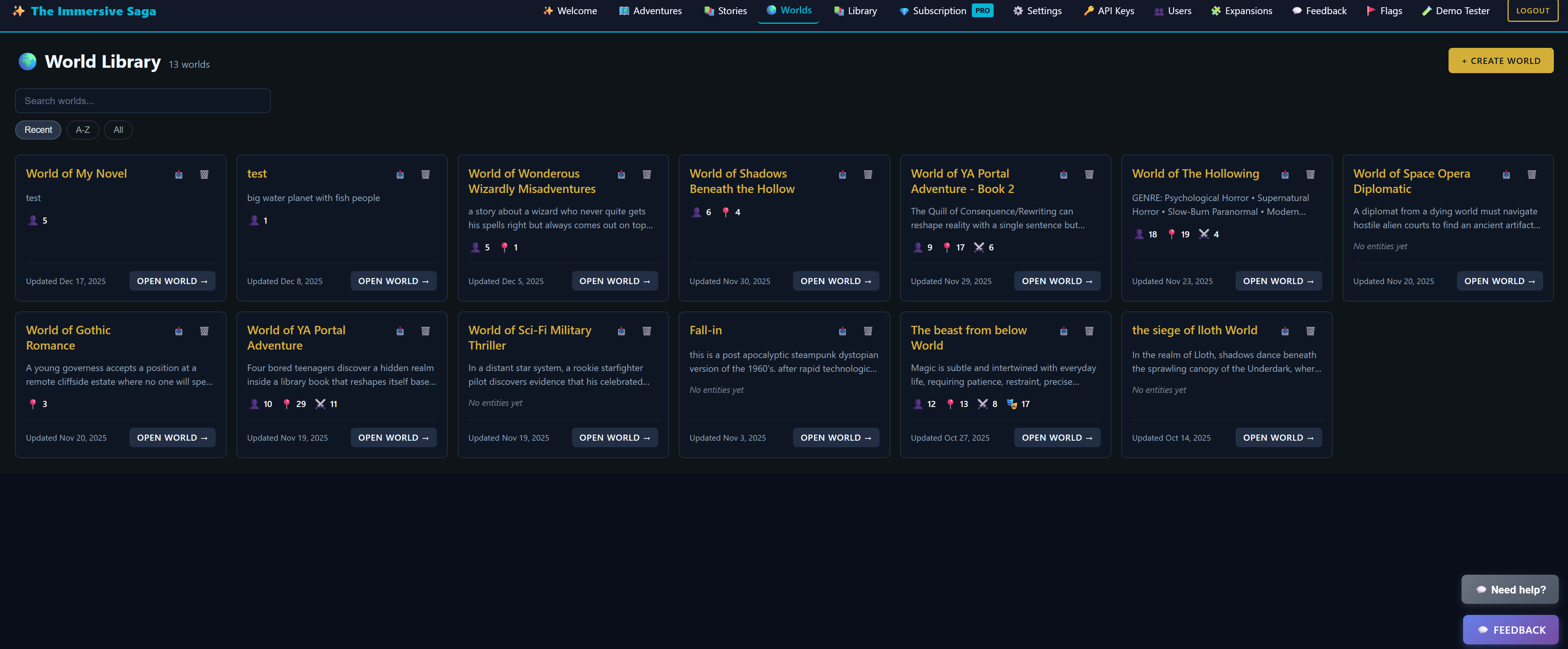This screenshot has height=649, width=1568.
Task: Open the Need help? chat bubble
Action: (x=1509, y=589)
